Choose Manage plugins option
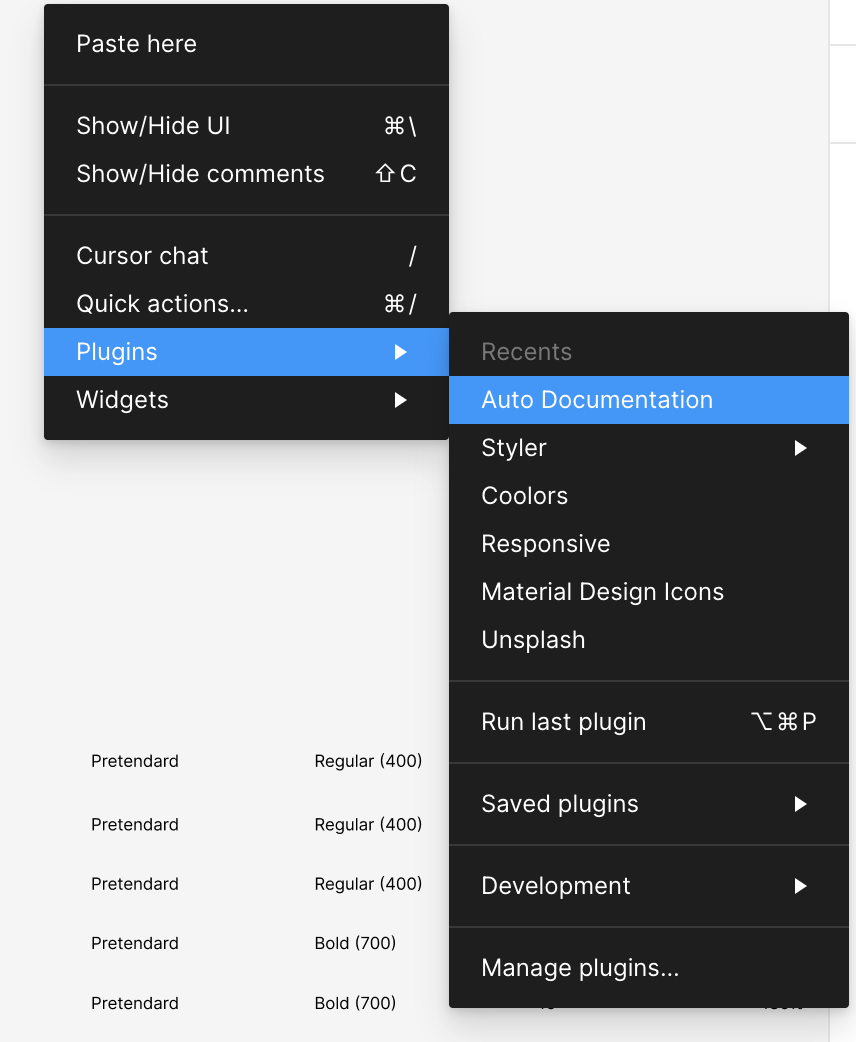The width and height of the screenshot is (856, 1042). (x=580, y=968)
